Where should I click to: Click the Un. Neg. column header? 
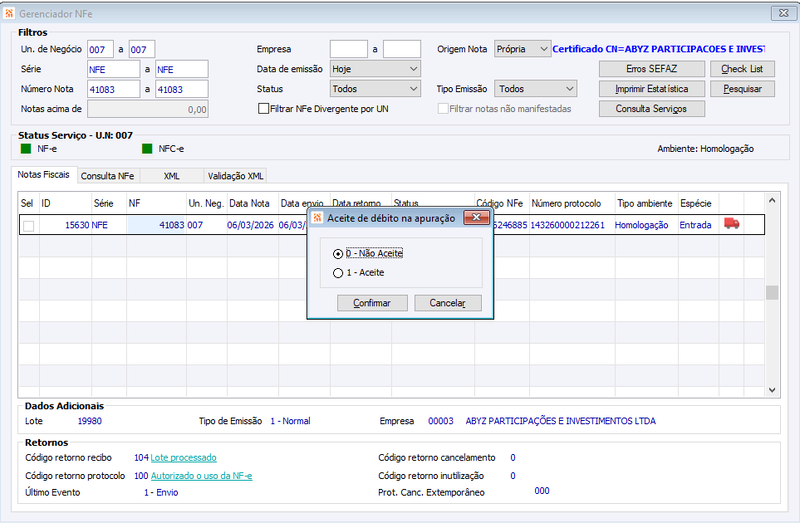[206, 203]
